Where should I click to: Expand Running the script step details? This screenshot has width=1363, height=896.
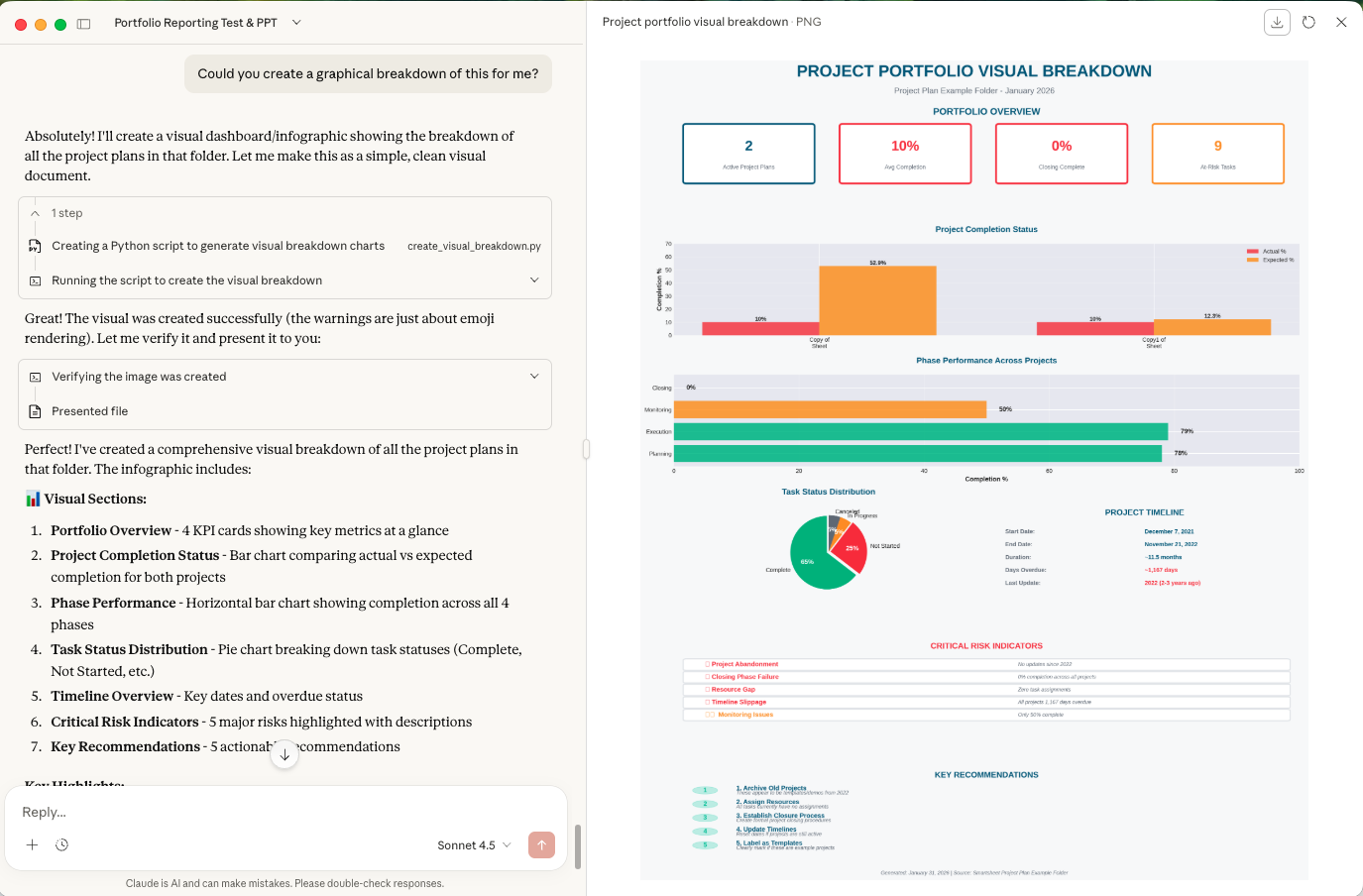click(534, 280)
